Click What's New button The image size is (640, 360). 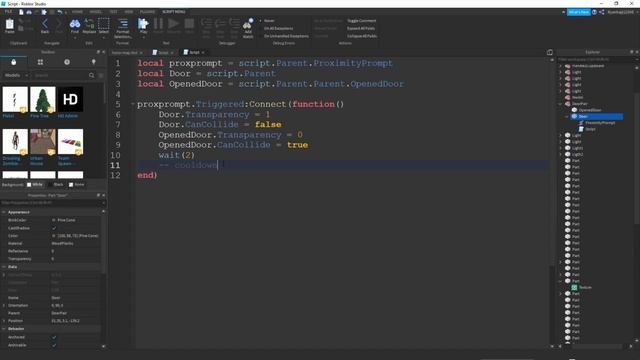tap(579, 12)
